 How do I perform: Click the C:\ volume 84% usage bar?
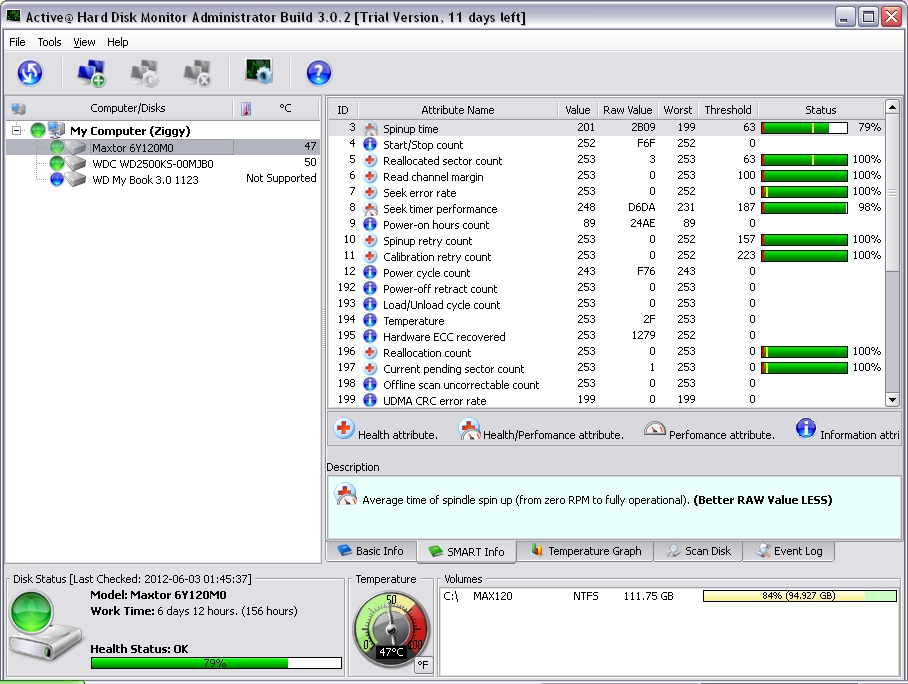799,596
